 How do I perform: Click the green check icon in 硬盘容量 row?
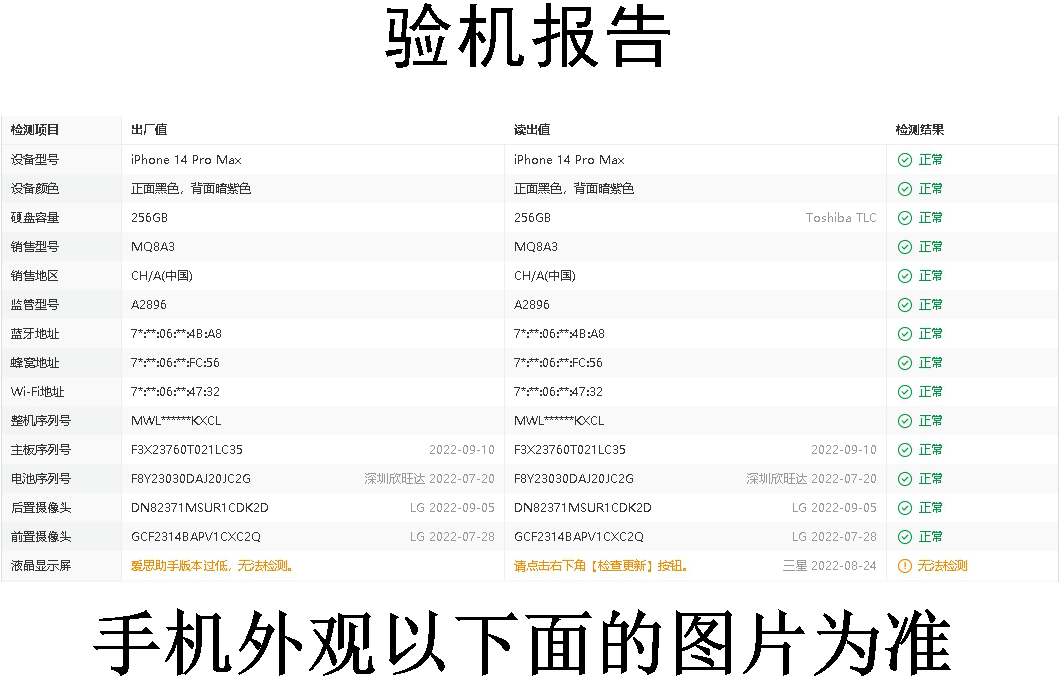[905, 218]
